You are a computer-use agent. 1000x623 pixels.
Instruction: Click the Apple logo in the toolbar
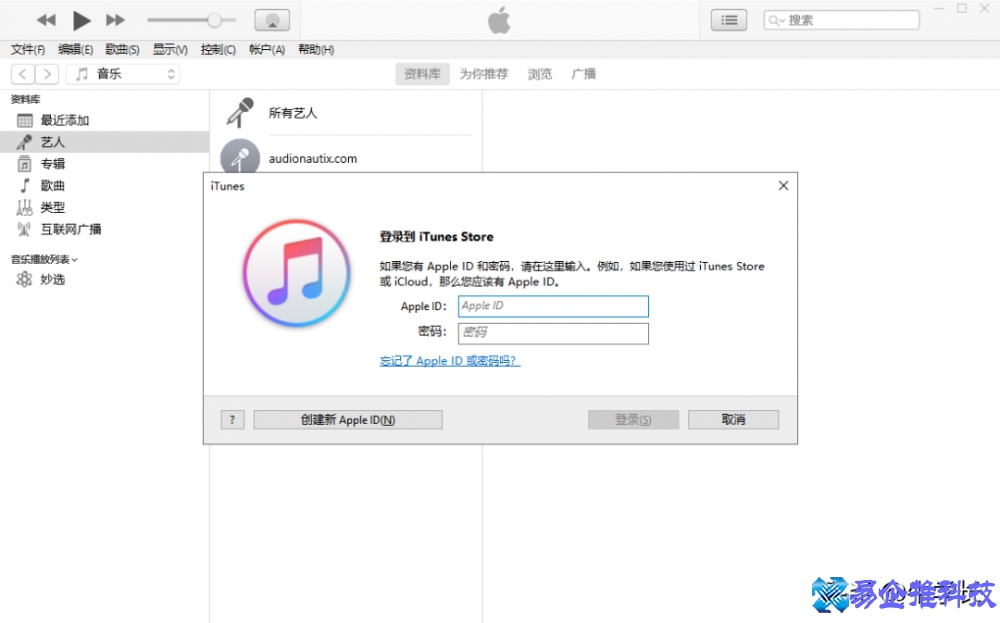point(499,19)
